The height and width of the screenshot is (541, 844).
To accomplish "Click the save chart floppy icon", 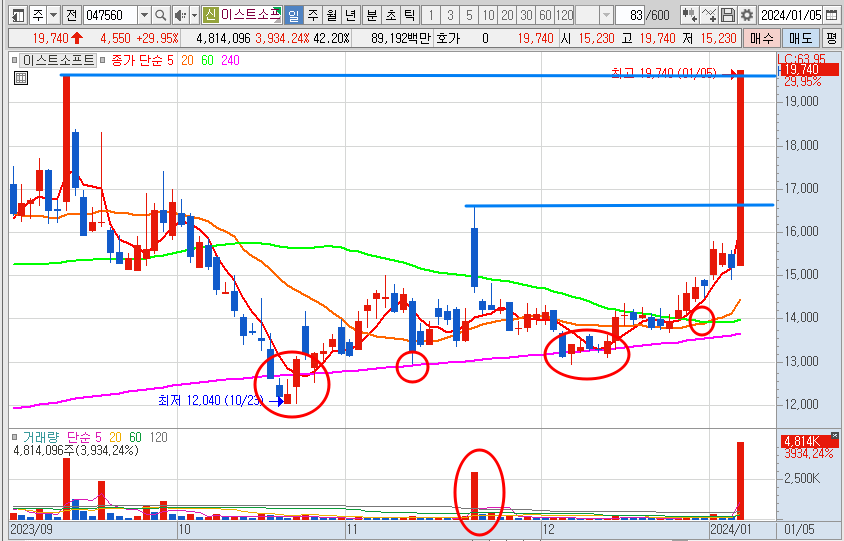I will [728, 15].
